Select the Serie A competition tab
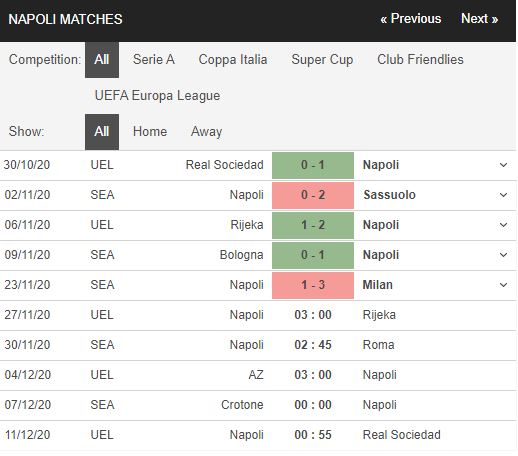The width and height of the screenshot is (518, 456). tap(154, 60)
